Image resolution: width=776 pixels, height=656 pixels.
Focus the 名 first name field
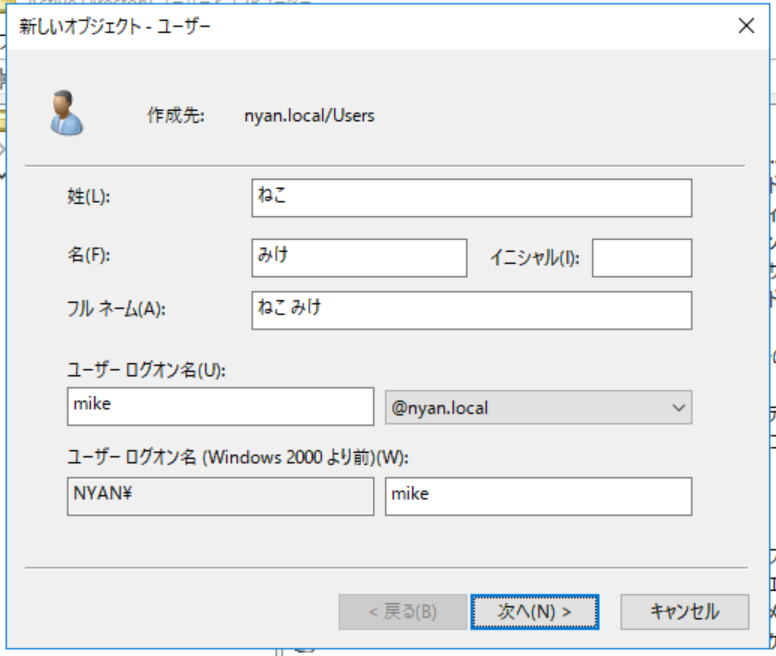tap(359, 257)
